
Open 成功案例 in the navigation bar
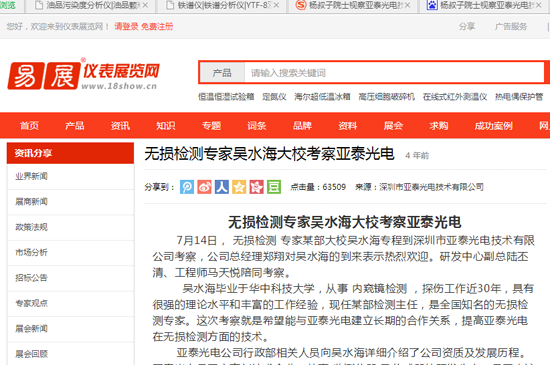click(x=494, y=126)
